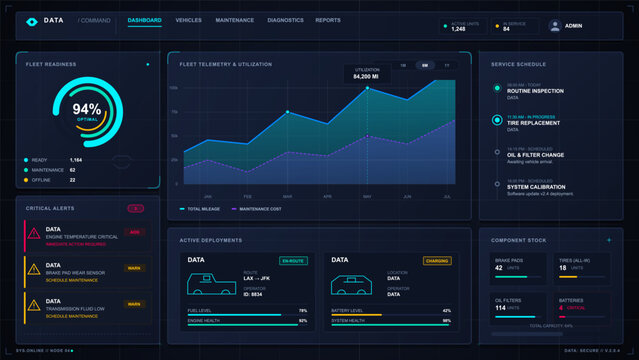Switch to the Dashboard tab

coord(144,20)
